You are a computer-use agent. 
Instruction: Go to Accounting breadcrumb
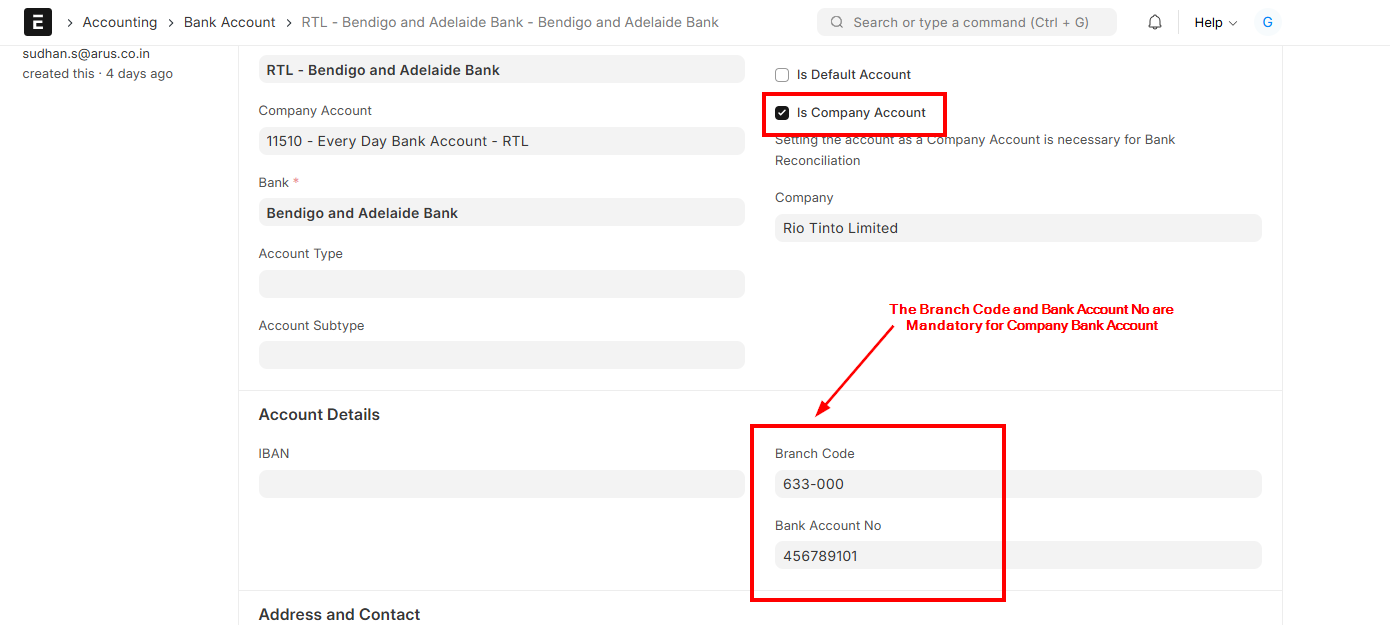(120, 22)
